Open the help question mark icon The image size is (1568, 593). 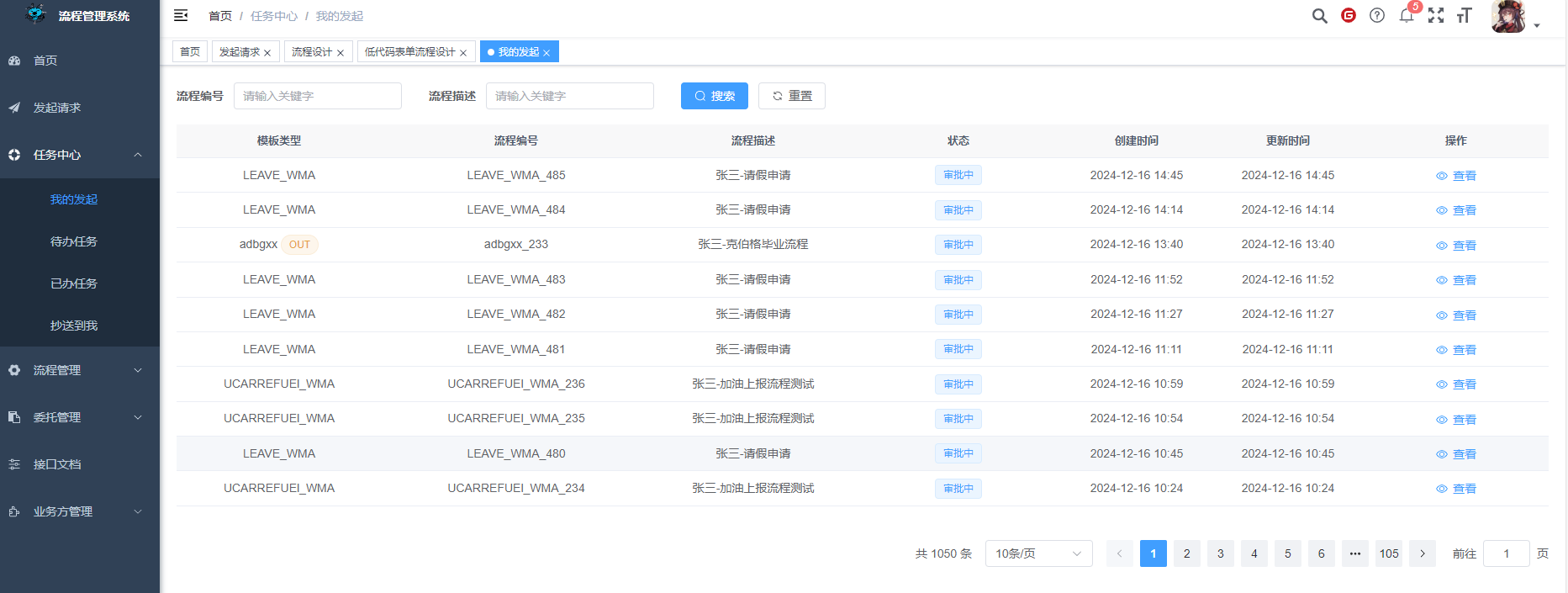click(1377, 16)
